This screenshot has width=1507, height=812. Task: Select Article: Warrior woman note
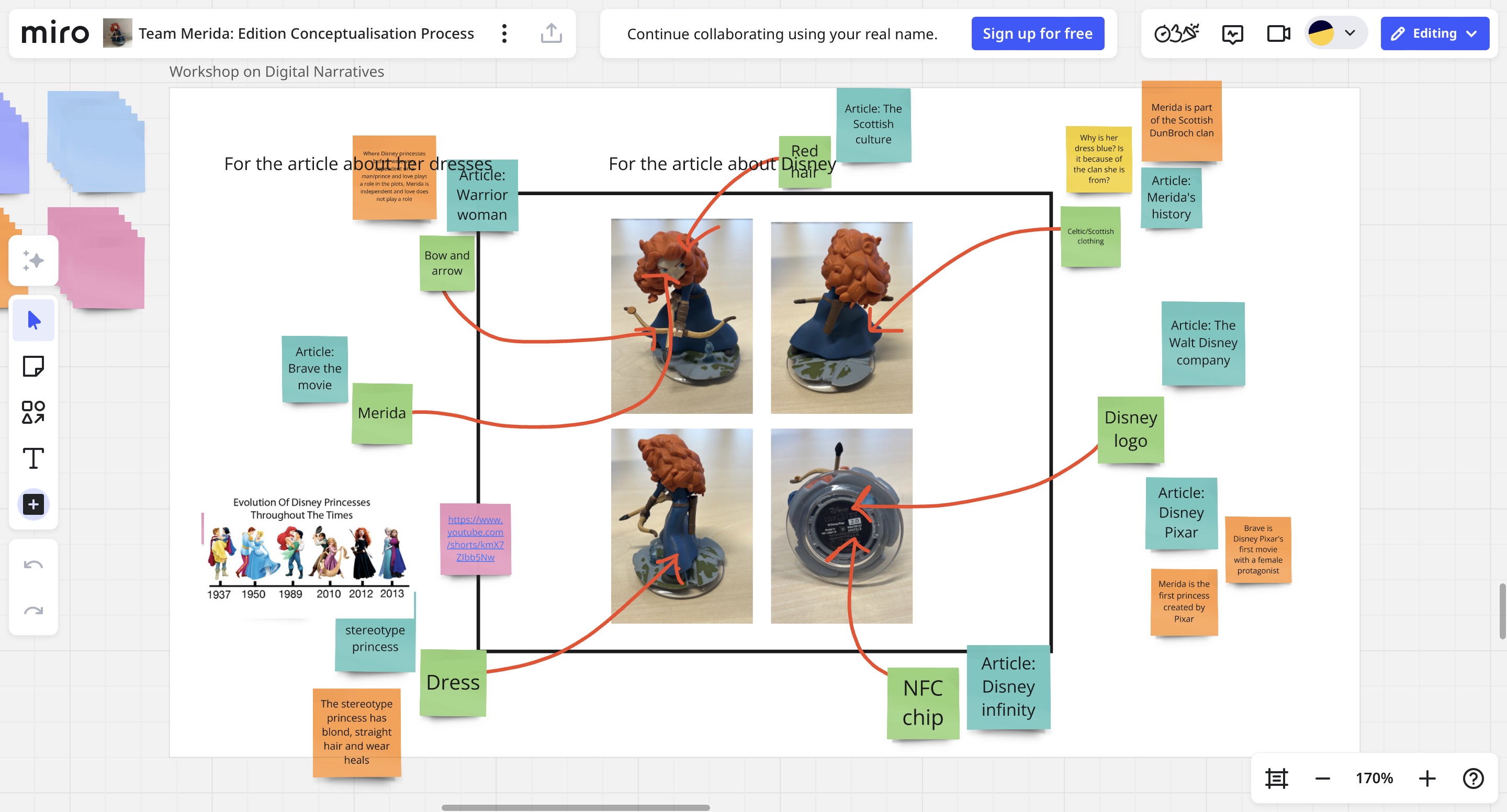(x=482, y=195)
